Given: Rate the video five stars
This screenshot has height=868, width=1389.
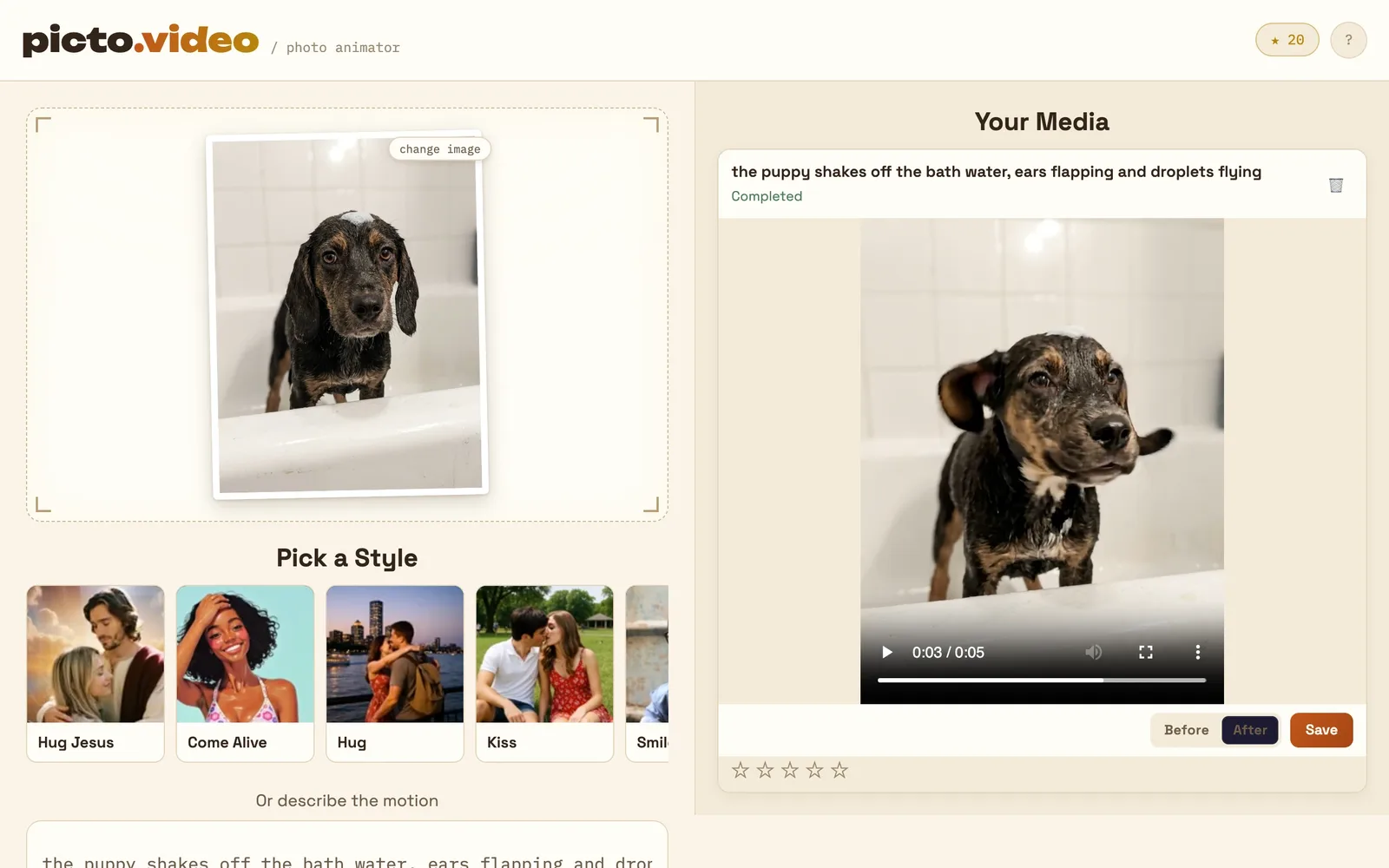Looking at the screenshot, I should [x=839, y=770].
